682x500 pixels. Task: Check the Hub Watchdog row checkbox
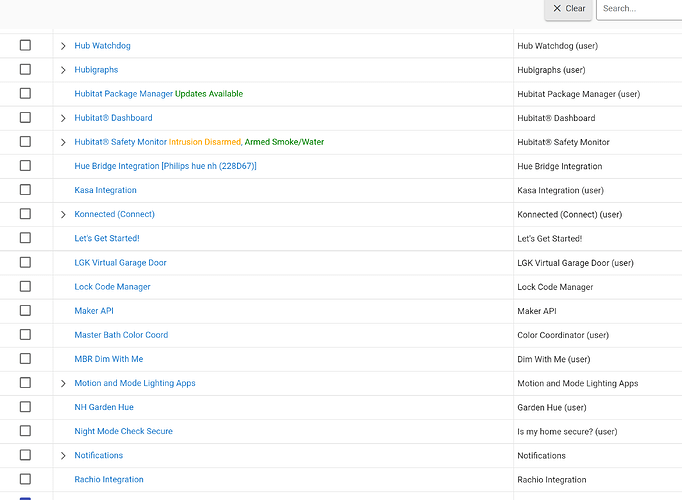(x=25, y=45)
